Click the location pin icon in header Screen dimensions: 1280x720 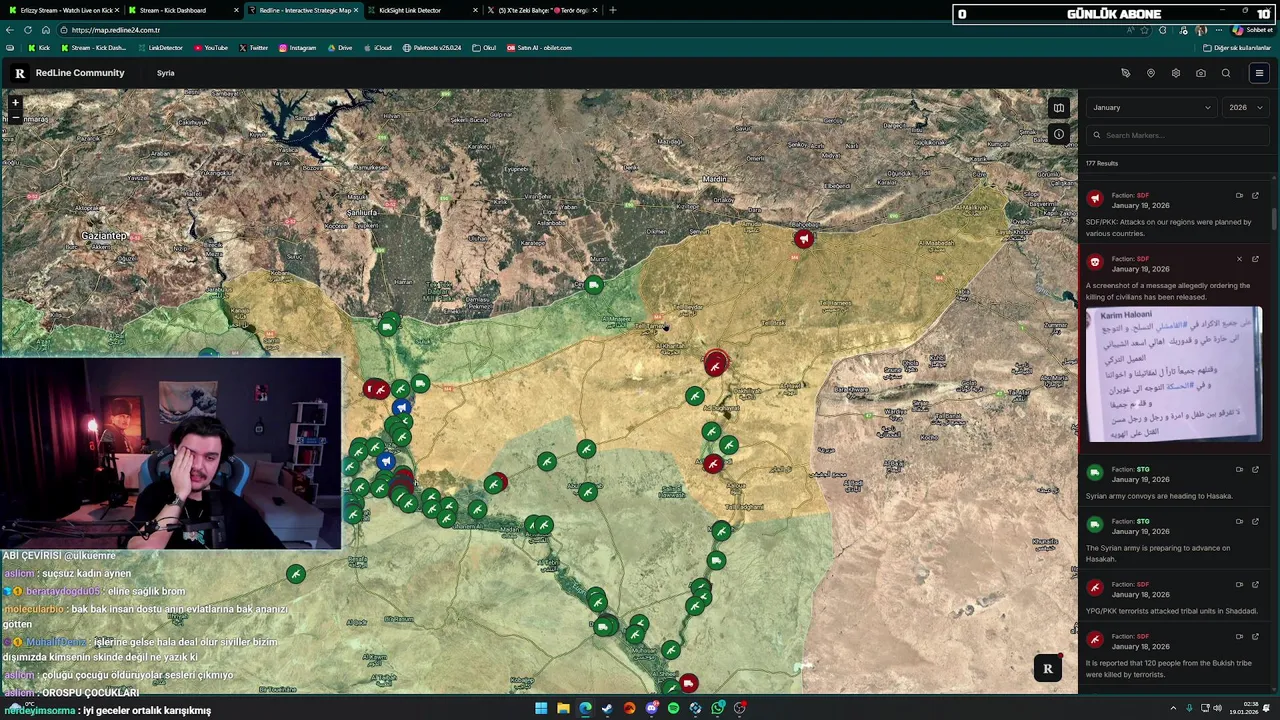1150,73
